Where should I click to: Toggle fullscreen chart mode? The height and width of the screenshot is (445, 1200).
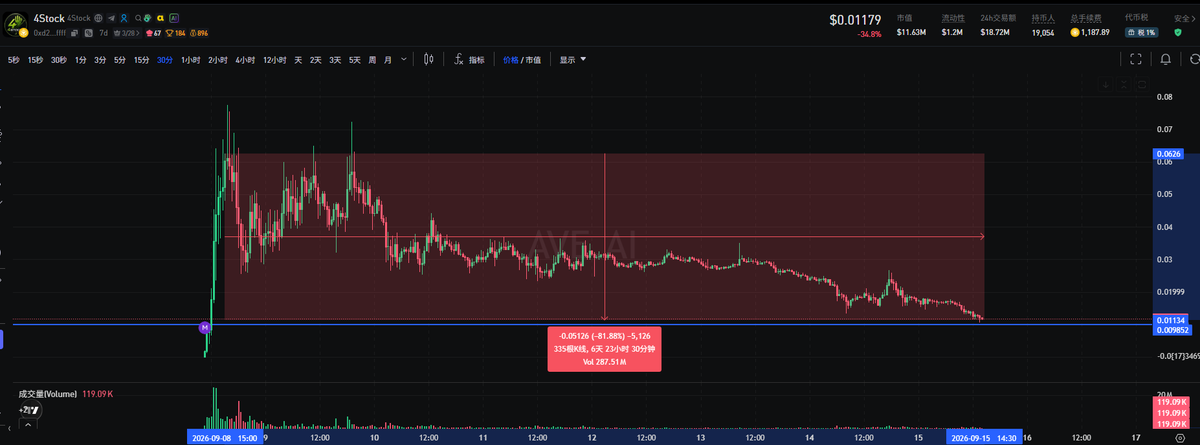(x=1136, y=59)
